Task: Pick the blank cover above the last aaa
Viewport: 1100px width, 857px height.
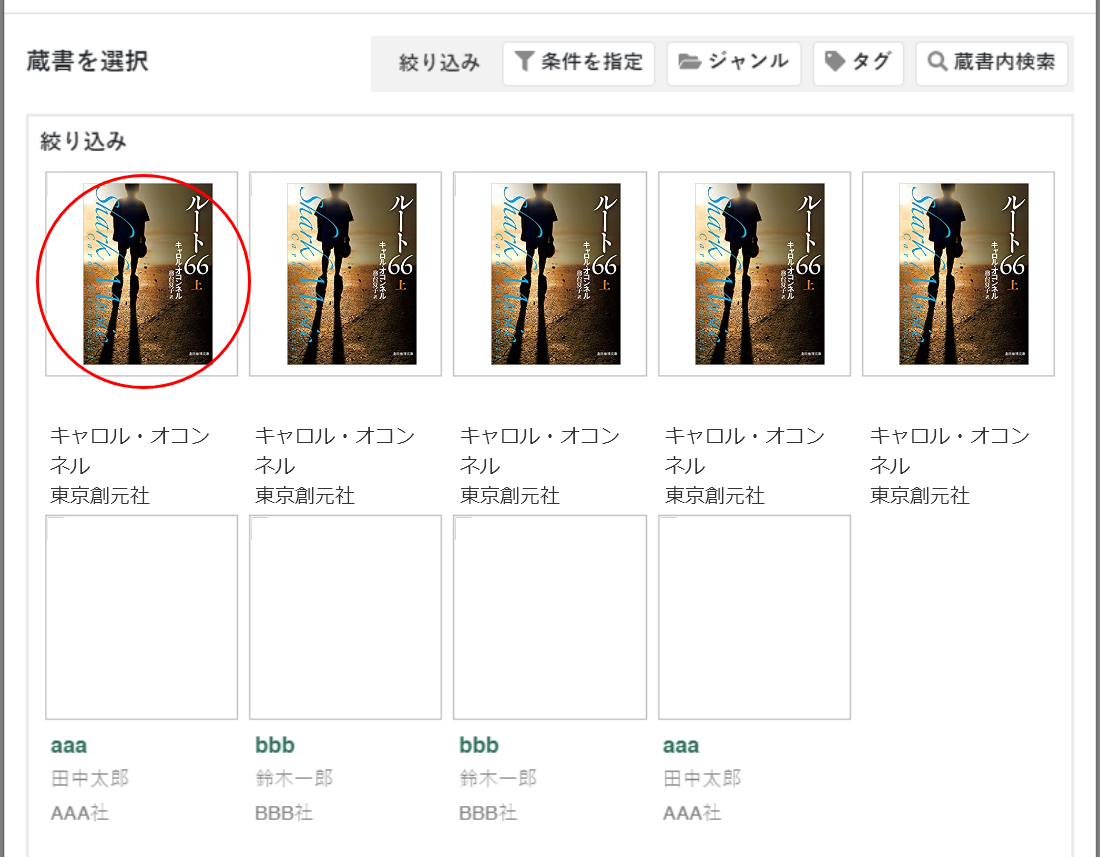Action: coord(754,617)
